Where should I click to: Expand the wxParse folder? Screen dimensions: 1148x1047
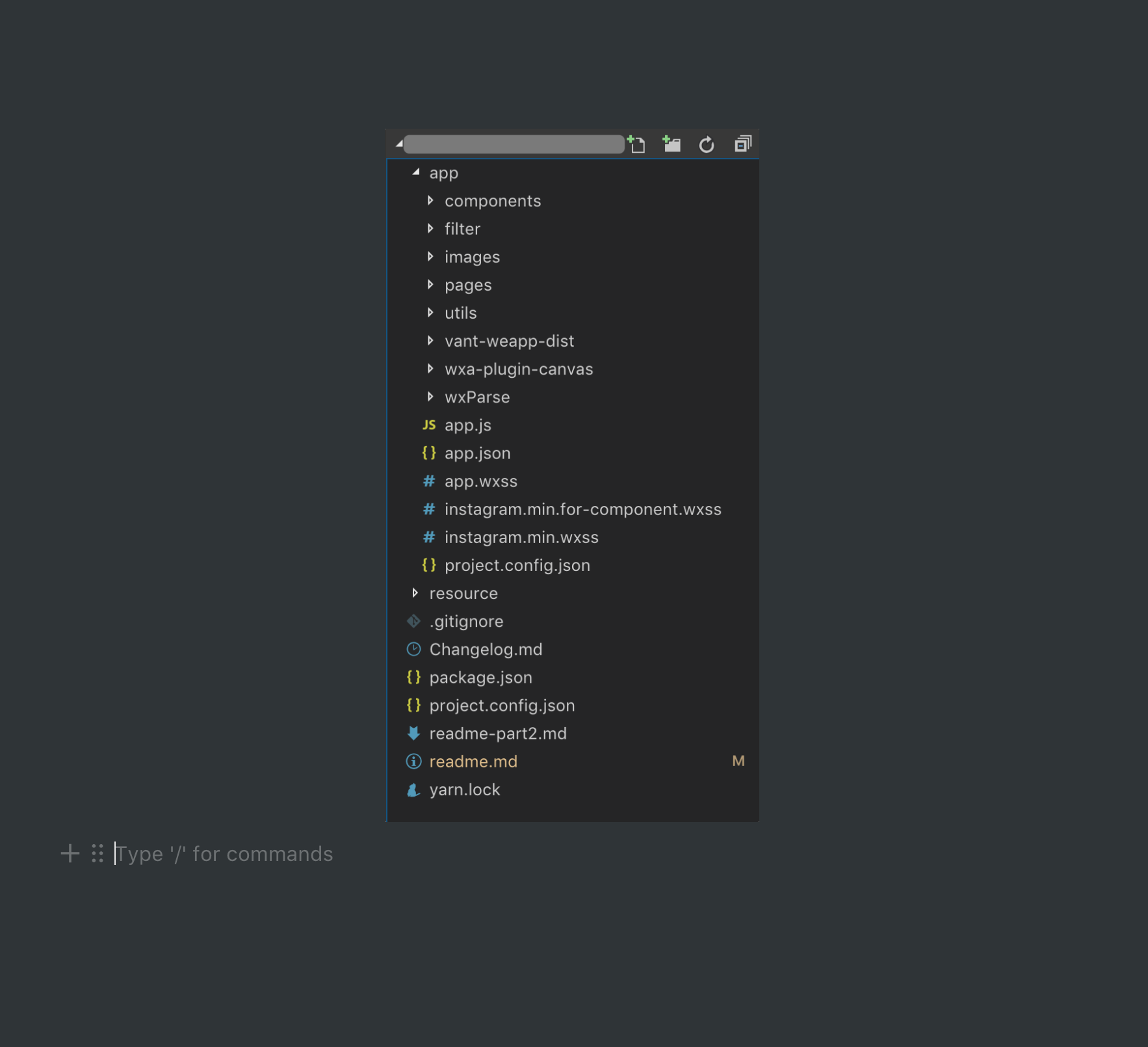[430, 397]
